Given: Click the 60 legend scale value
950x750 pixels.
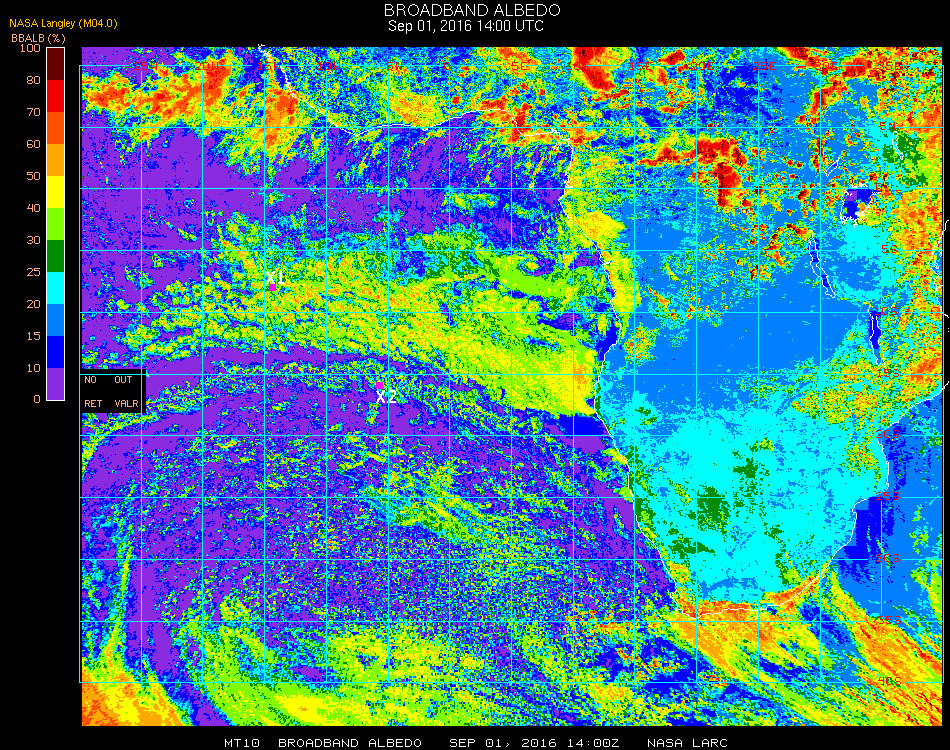Looking at the screenshot, I should [x=33, y=144].
